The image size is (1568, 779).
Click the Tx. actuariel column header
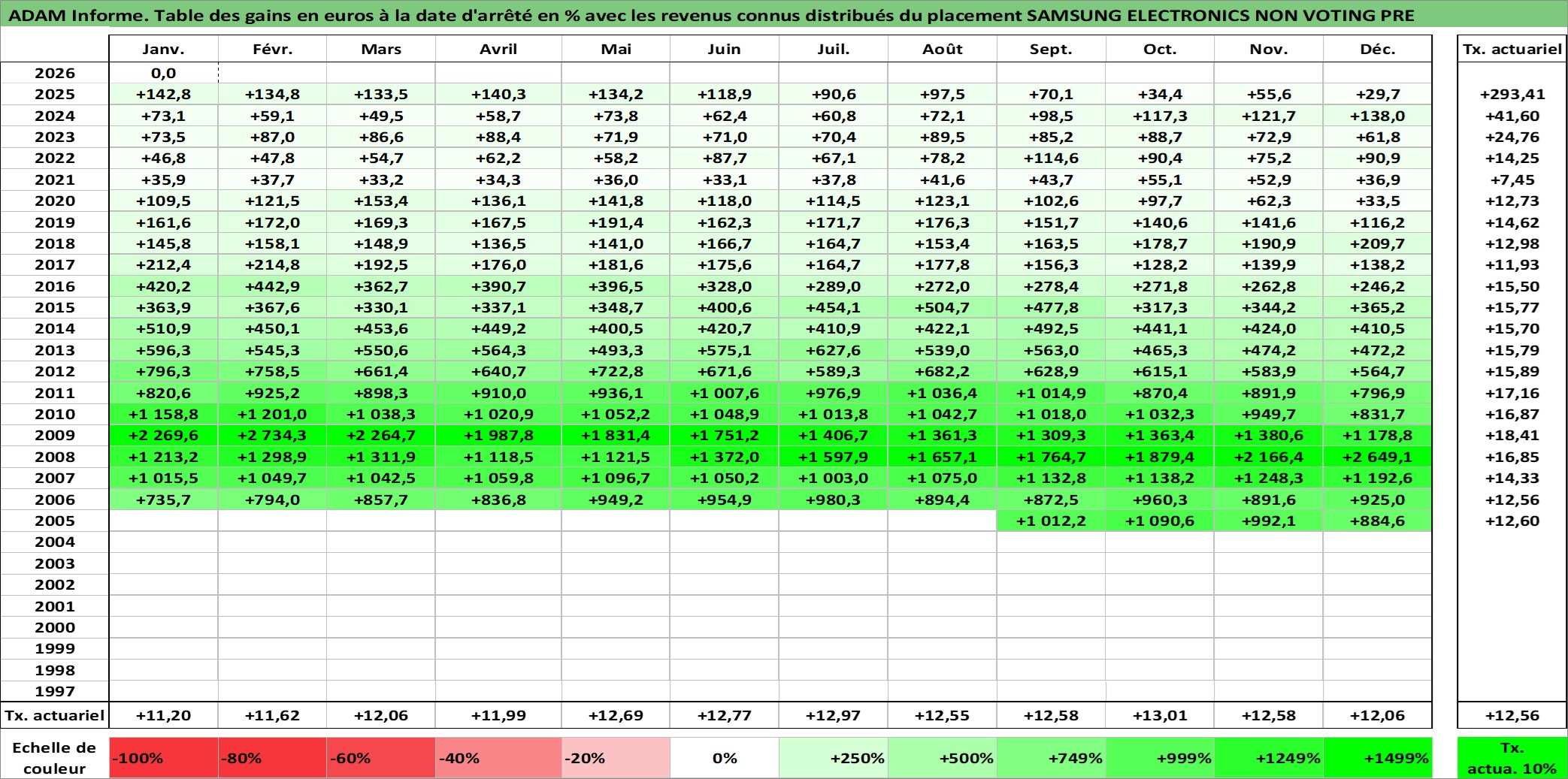pos(1512,49)
